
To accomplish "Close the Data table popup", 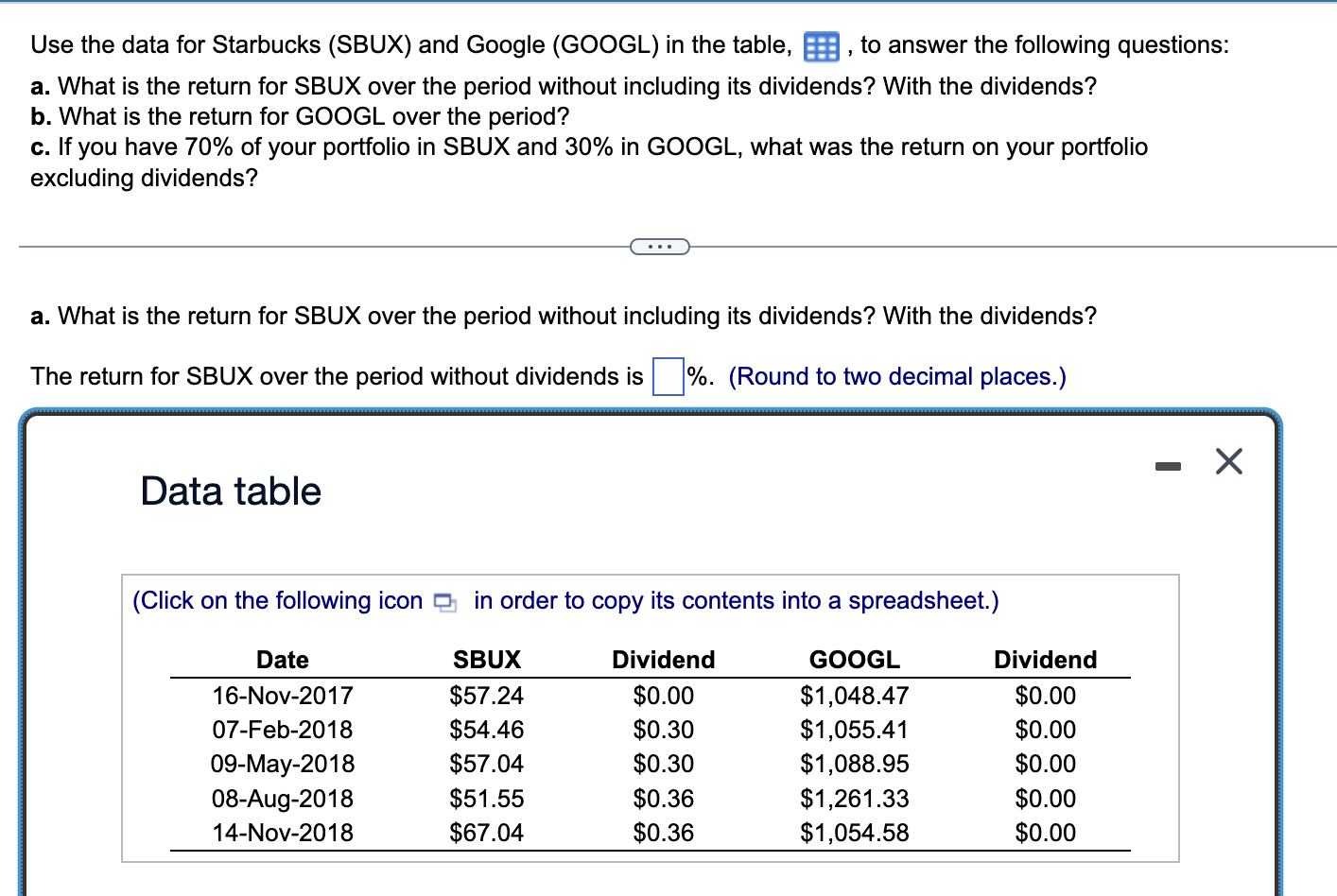I will (1228, 461).
